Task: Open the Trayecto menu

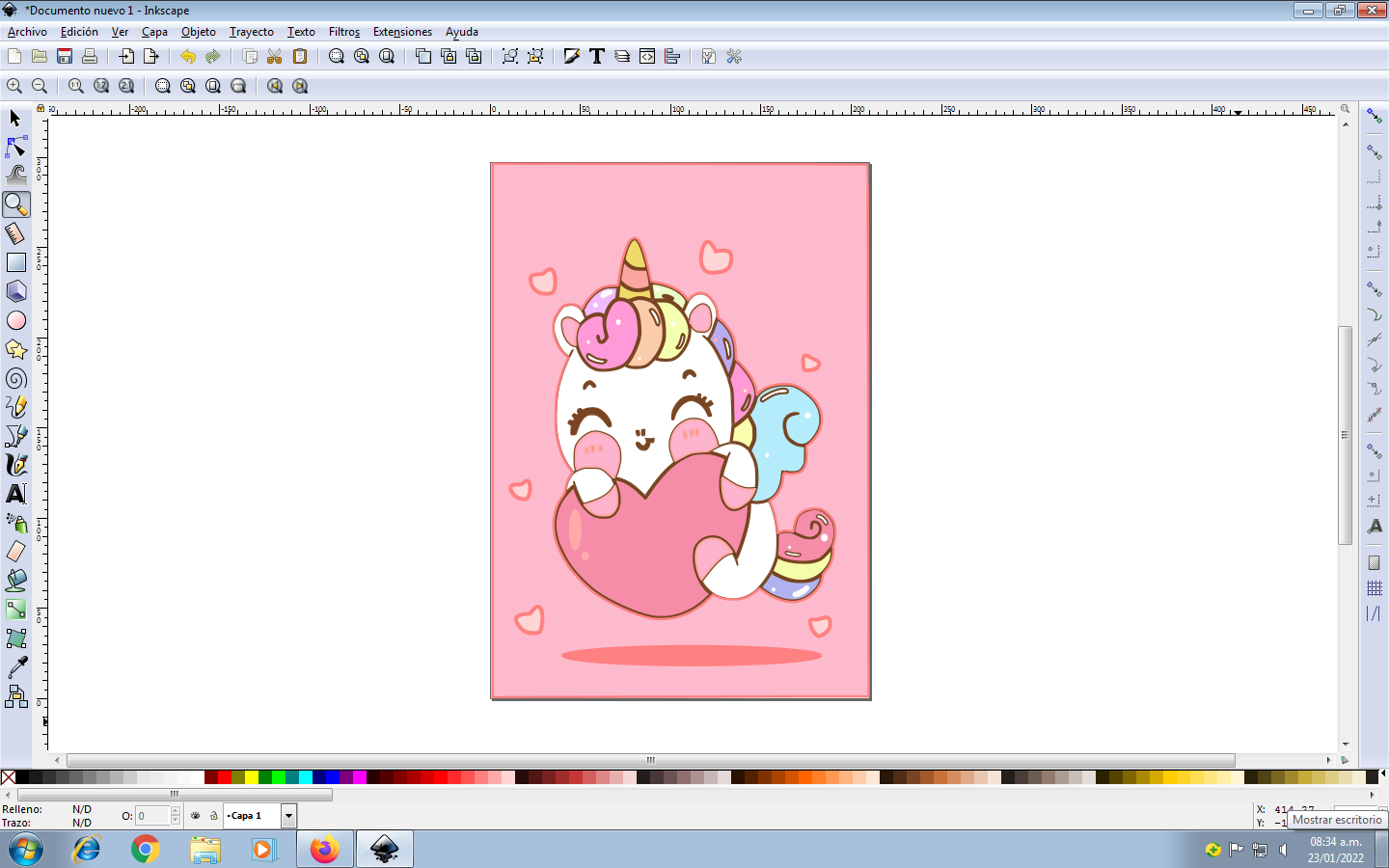Action: click(x=251, y=32)
